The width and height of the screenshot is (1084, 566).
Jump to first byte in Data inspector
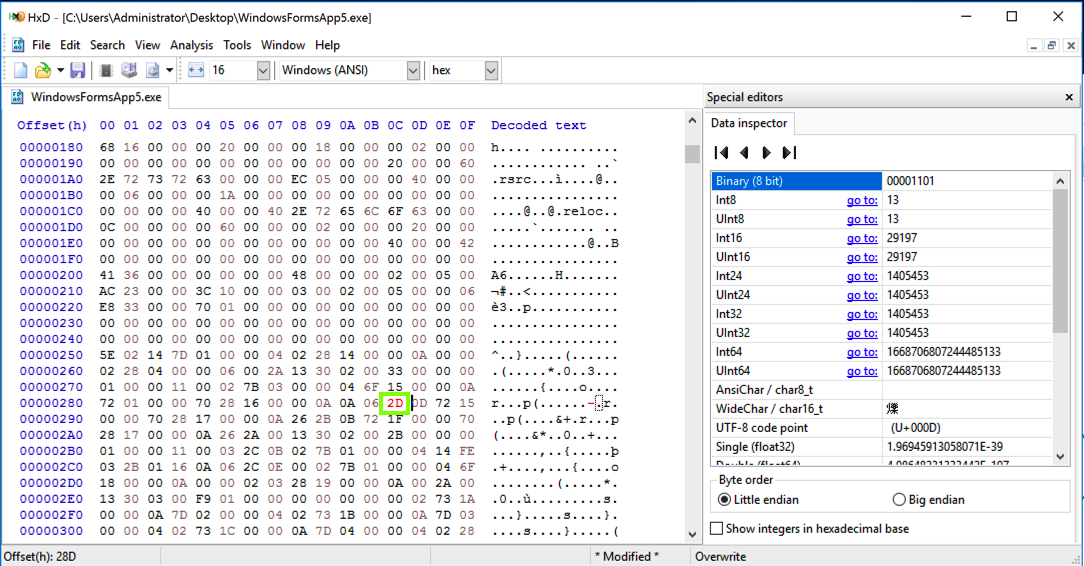tap(721, 153)
